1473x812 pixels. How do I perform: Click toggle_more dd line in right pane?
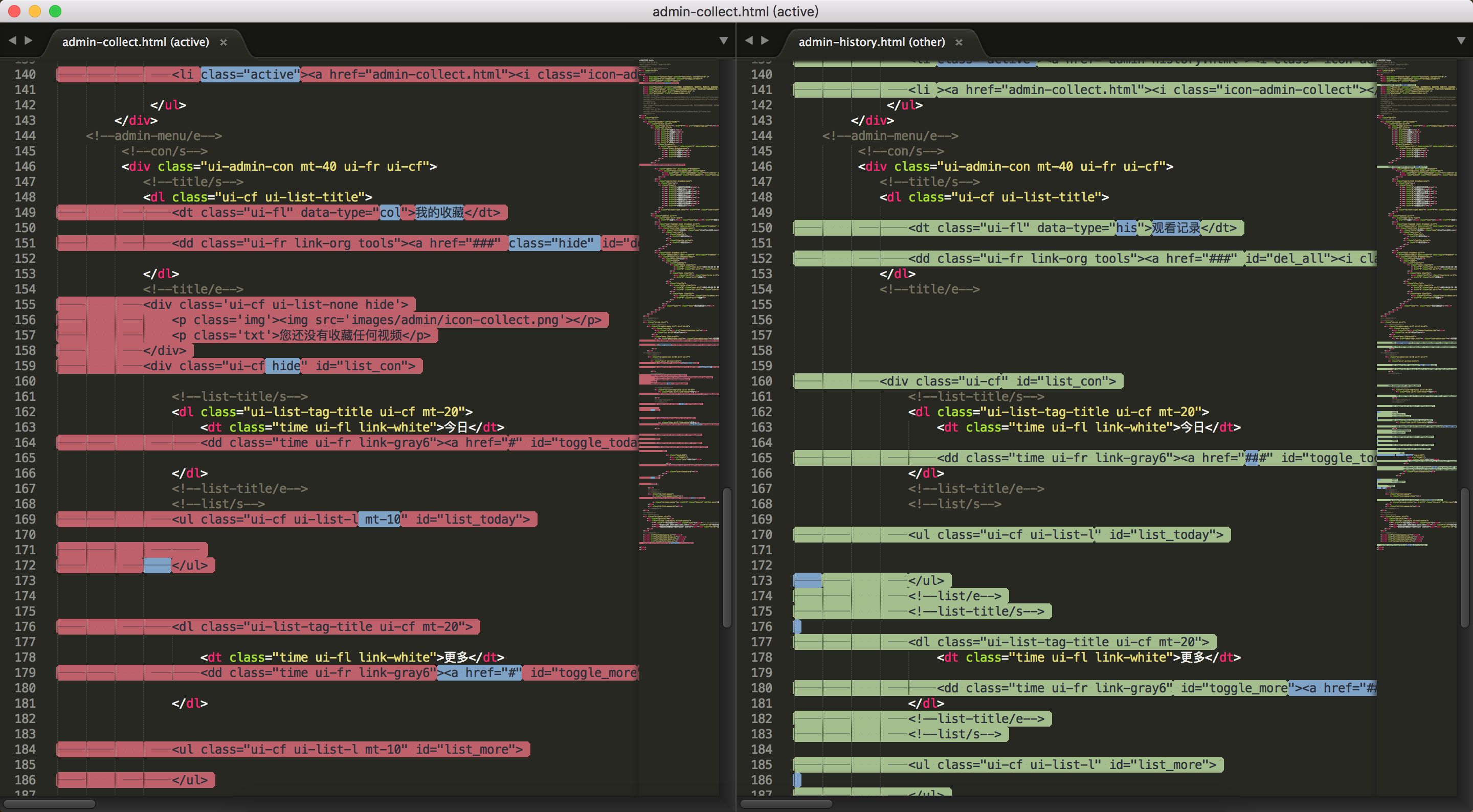tap(1156, 688)
